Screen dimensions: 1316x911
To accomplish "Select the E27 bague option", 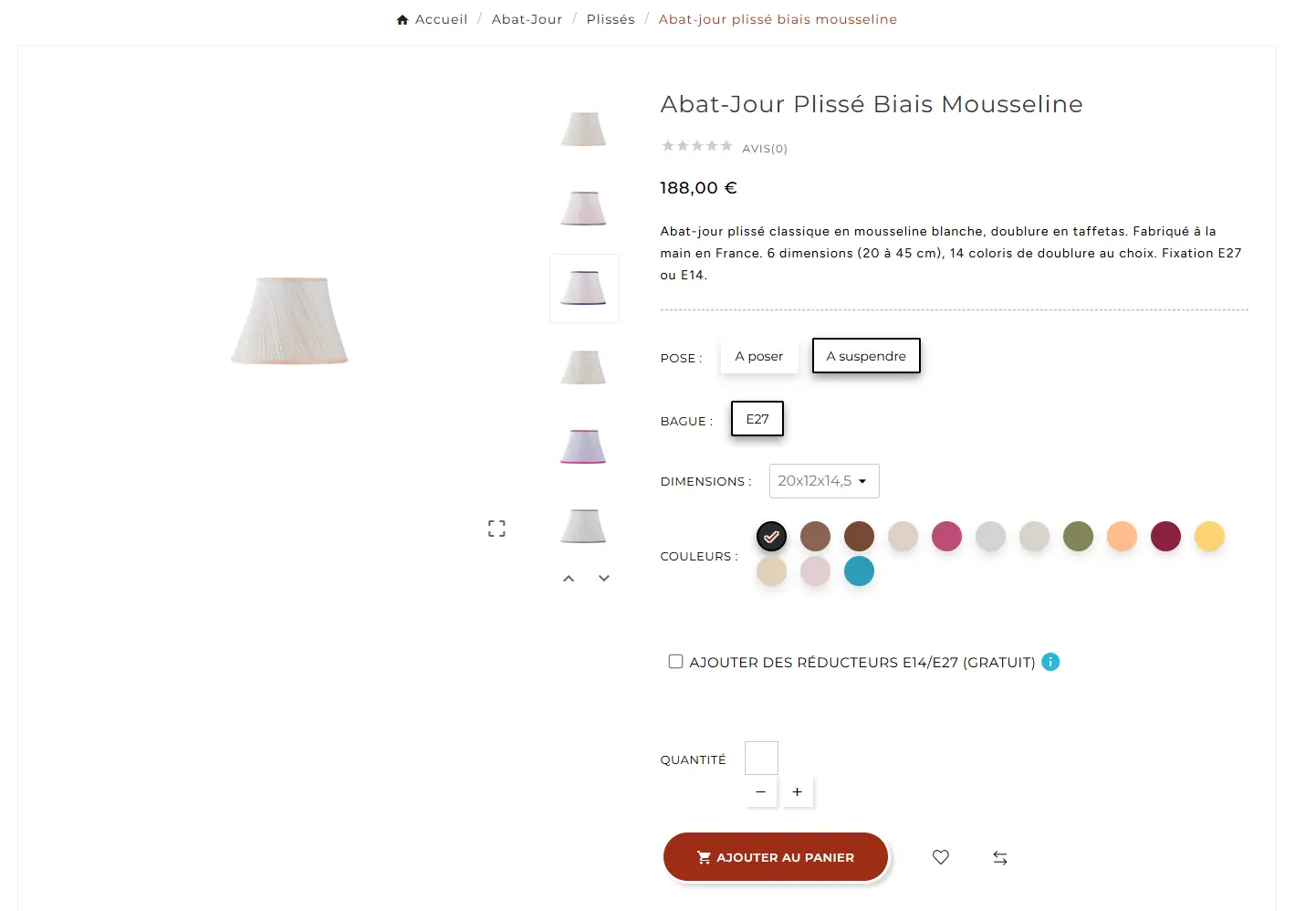I will click(757, 419).
